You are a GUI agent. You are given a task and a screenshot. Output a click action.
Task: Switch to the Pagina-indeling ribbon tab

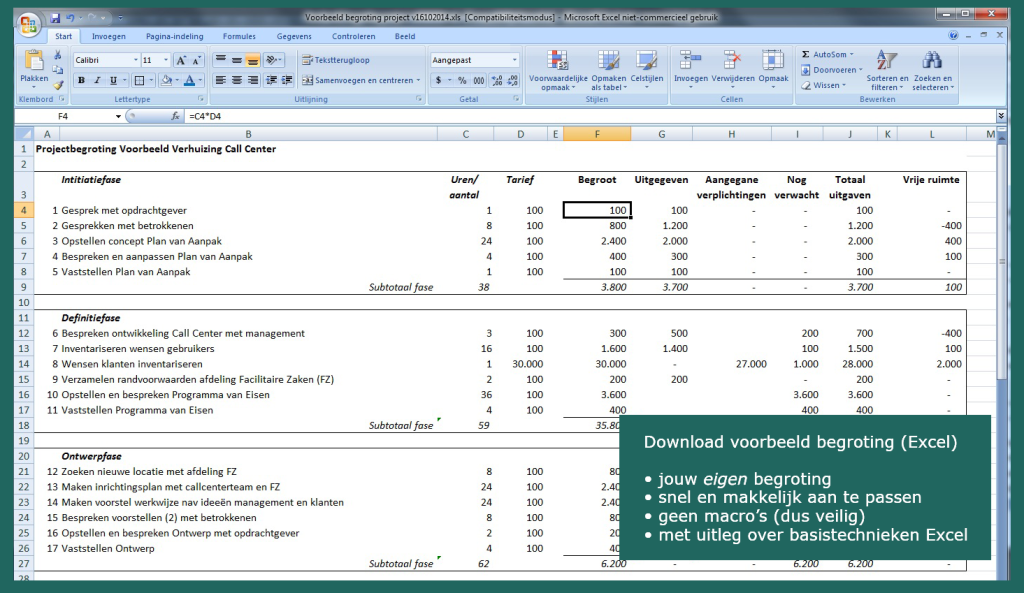pyautogui.click(x=174, y=37)
